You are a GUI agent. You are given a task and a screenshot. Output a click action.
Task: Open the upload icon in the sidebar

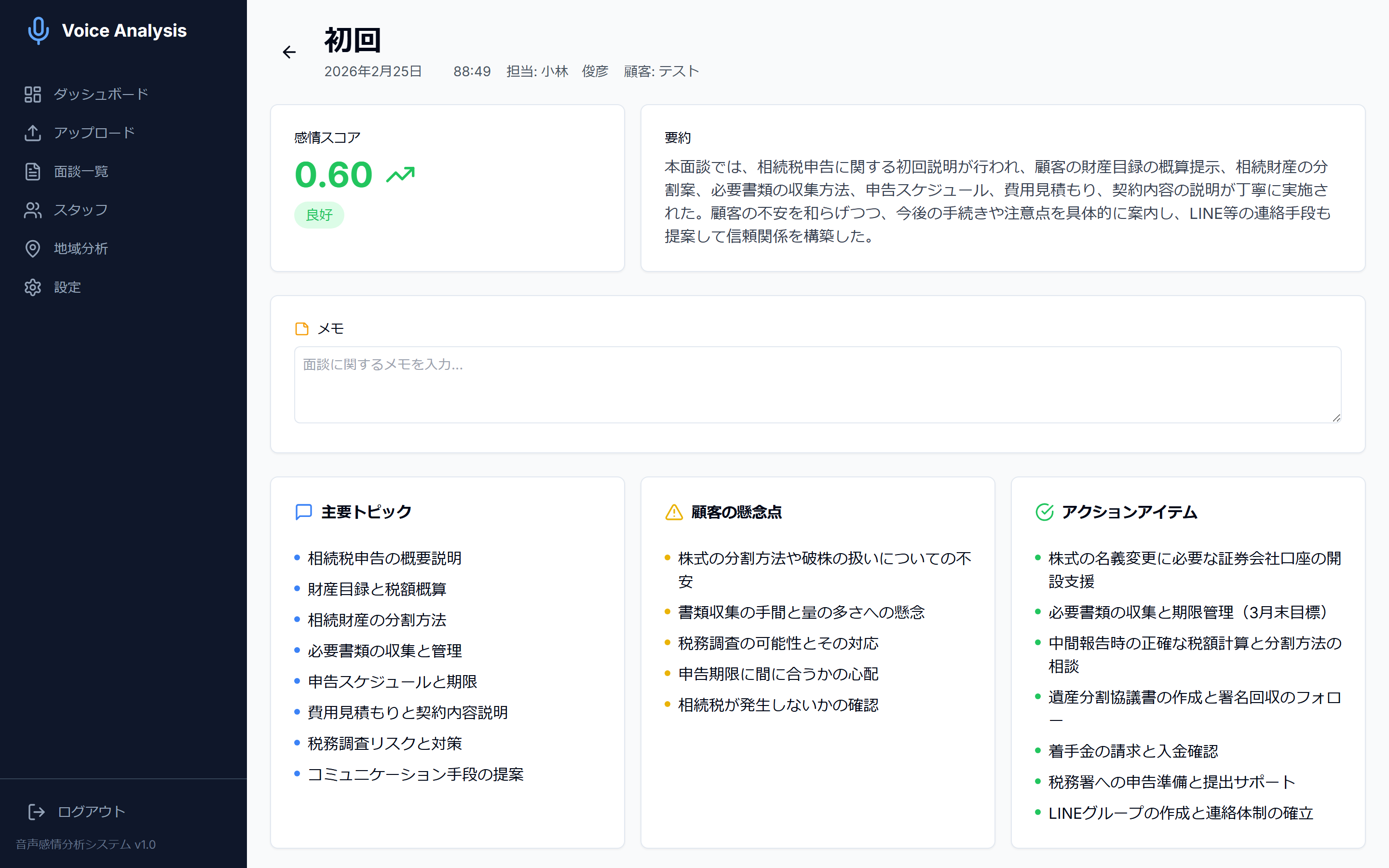tap(33, 133)
